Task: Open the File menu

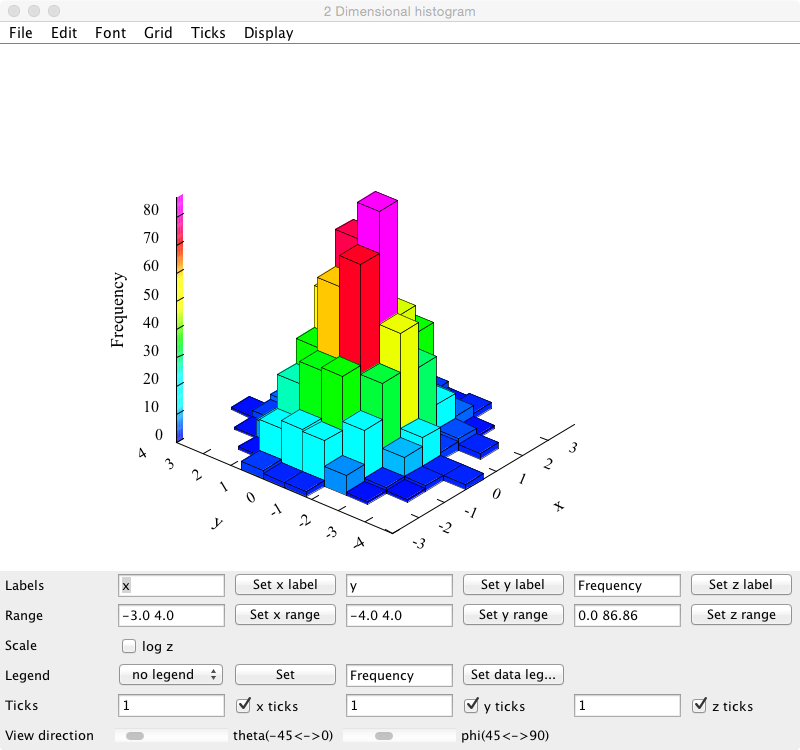Action: click(20, 33)
